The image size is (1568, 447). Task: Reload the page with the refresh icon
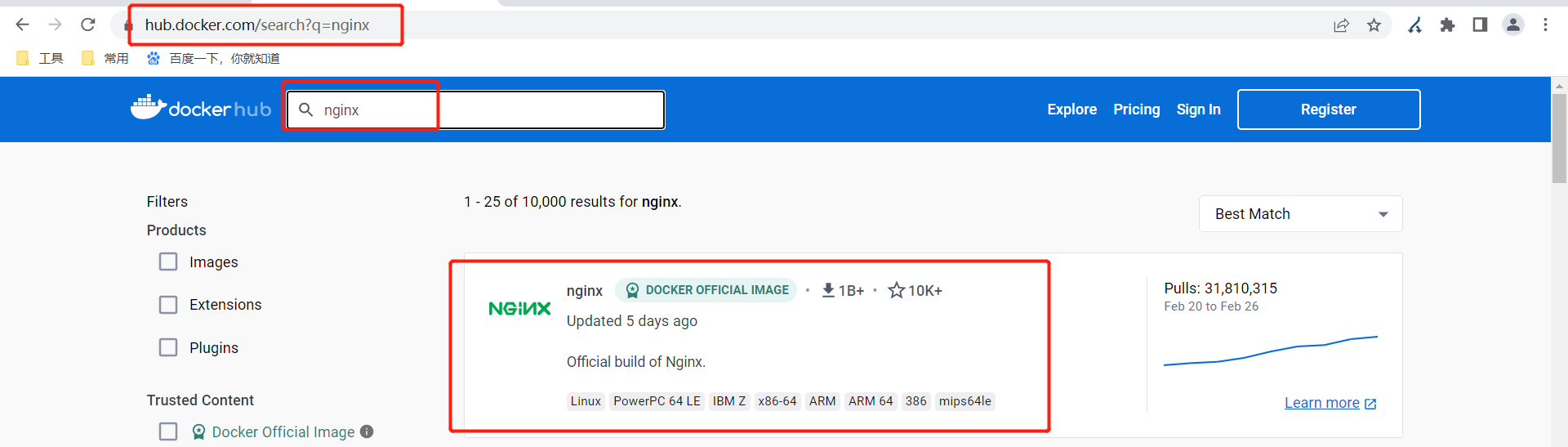tap(88, 25)
